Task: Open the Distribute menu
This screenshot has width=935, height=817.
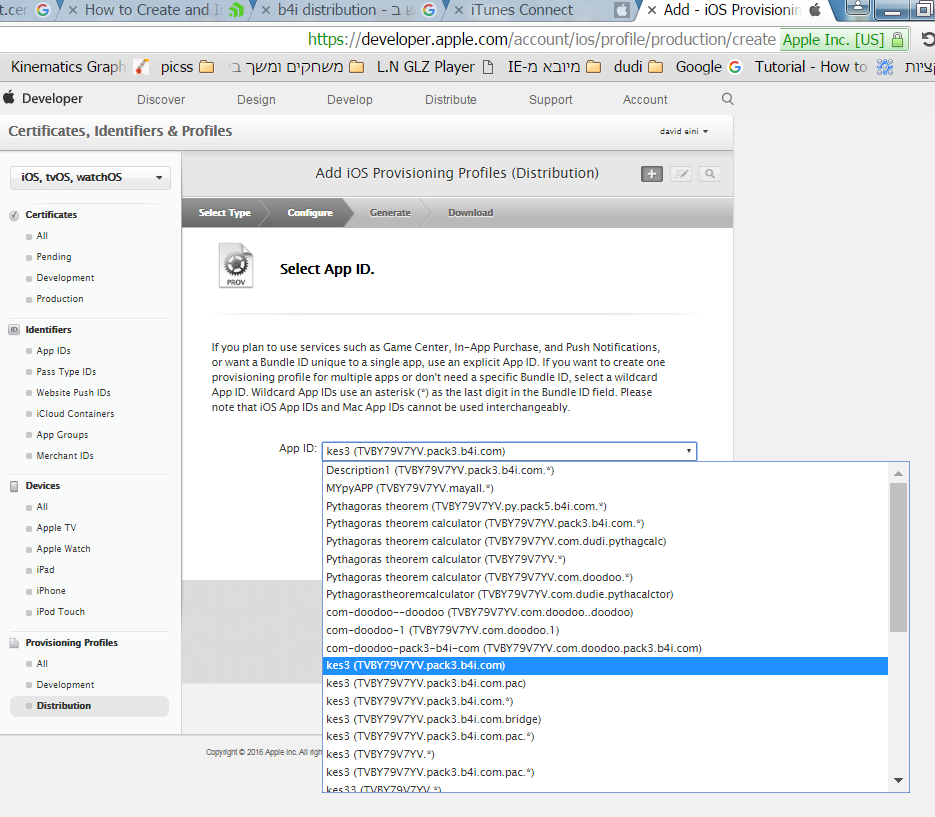Action: (x=451, y=100)
